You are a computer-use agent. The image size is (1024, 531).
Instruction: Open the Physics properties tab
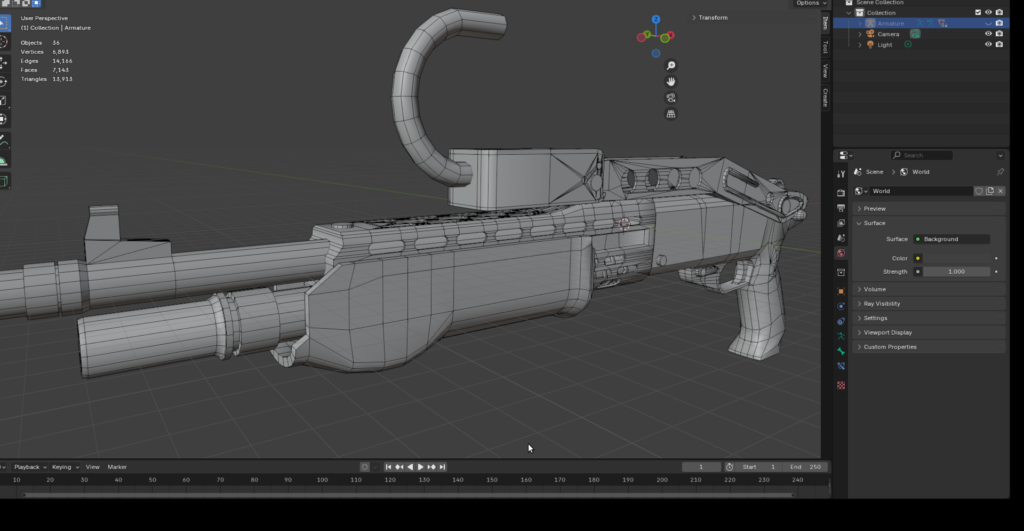click(x=841, y=306)
